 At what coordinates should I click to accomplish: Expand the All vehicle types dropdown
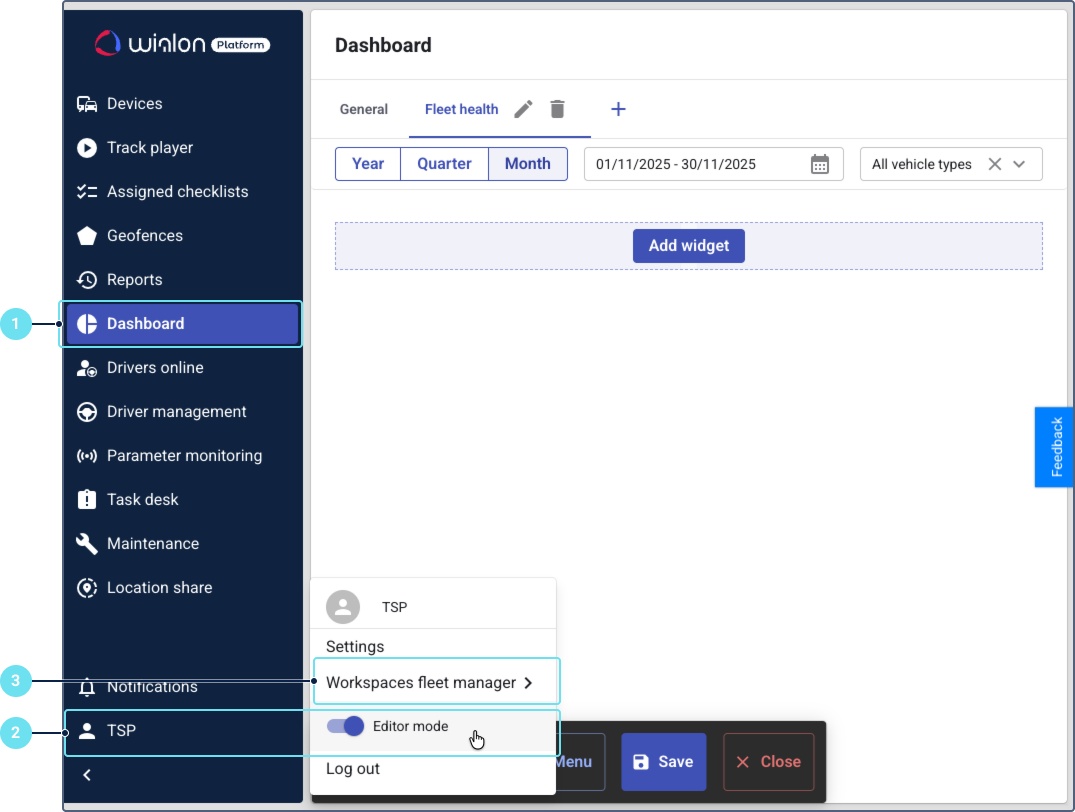[1019, 164]
